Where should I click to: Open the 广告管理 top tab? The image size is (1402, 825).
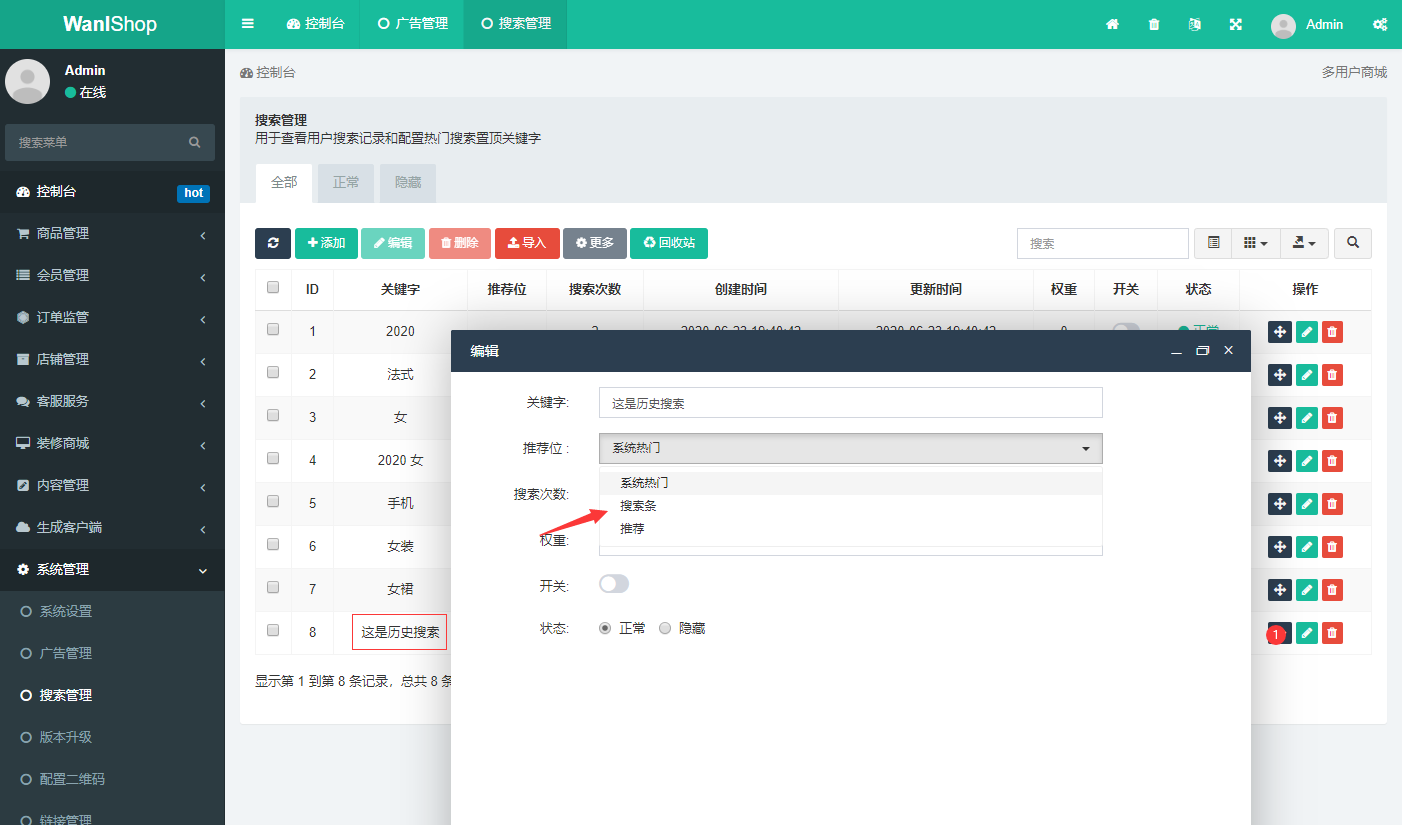tap(413, 24)
